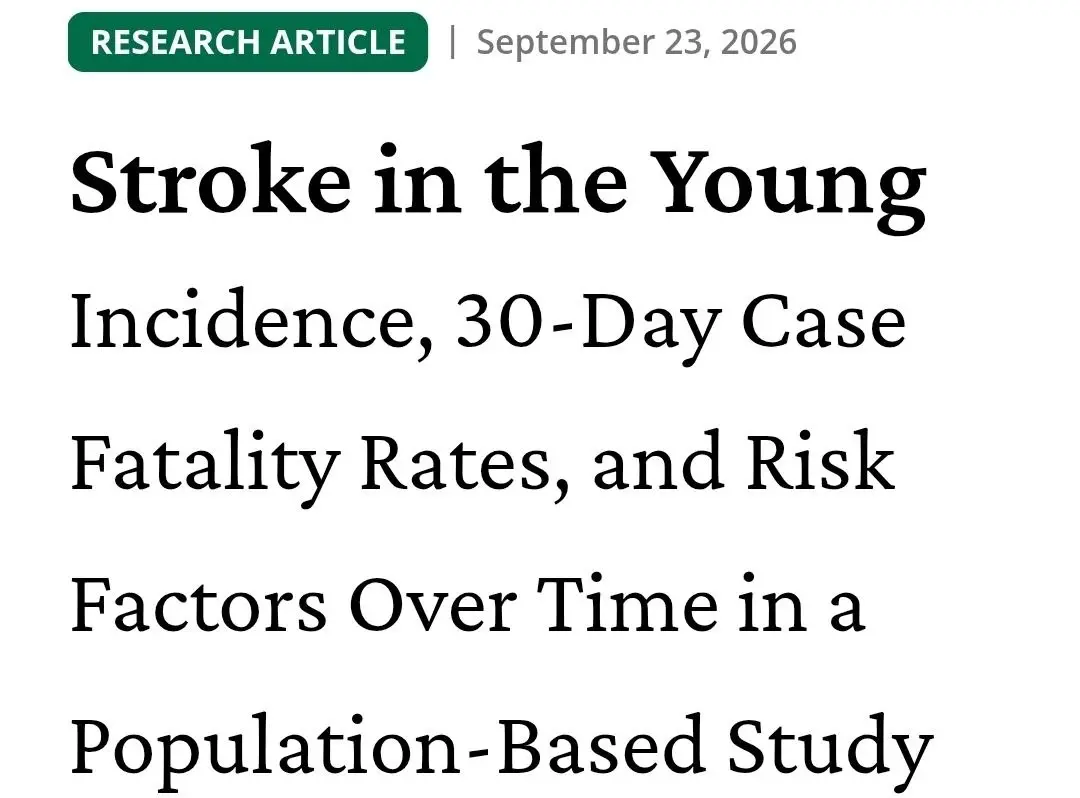
Task: Select the word Stroke in the heading
Action: coord(211,180)
